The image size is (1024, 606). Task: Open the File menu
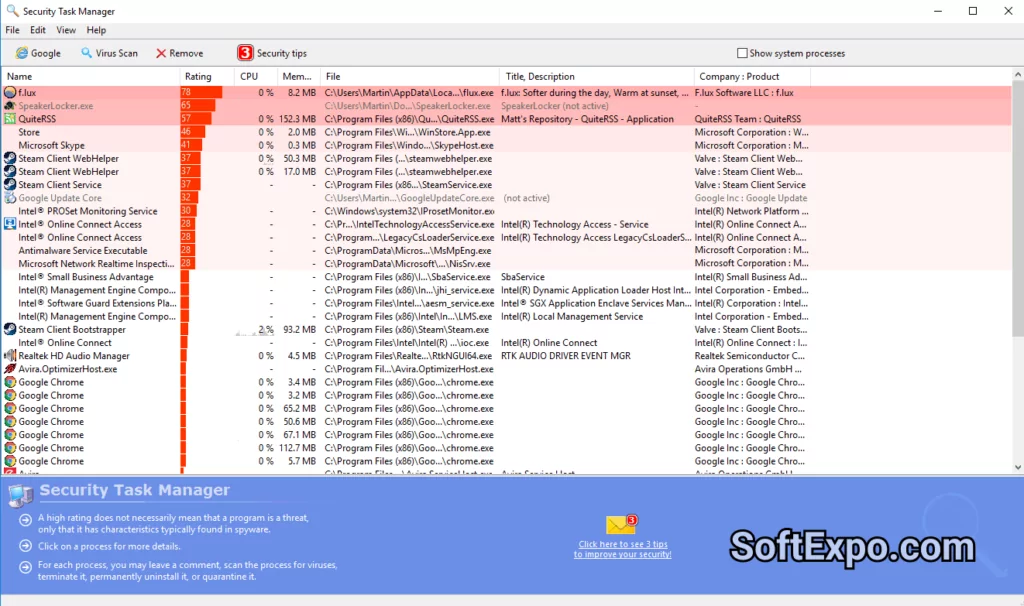tap(12, 29)
